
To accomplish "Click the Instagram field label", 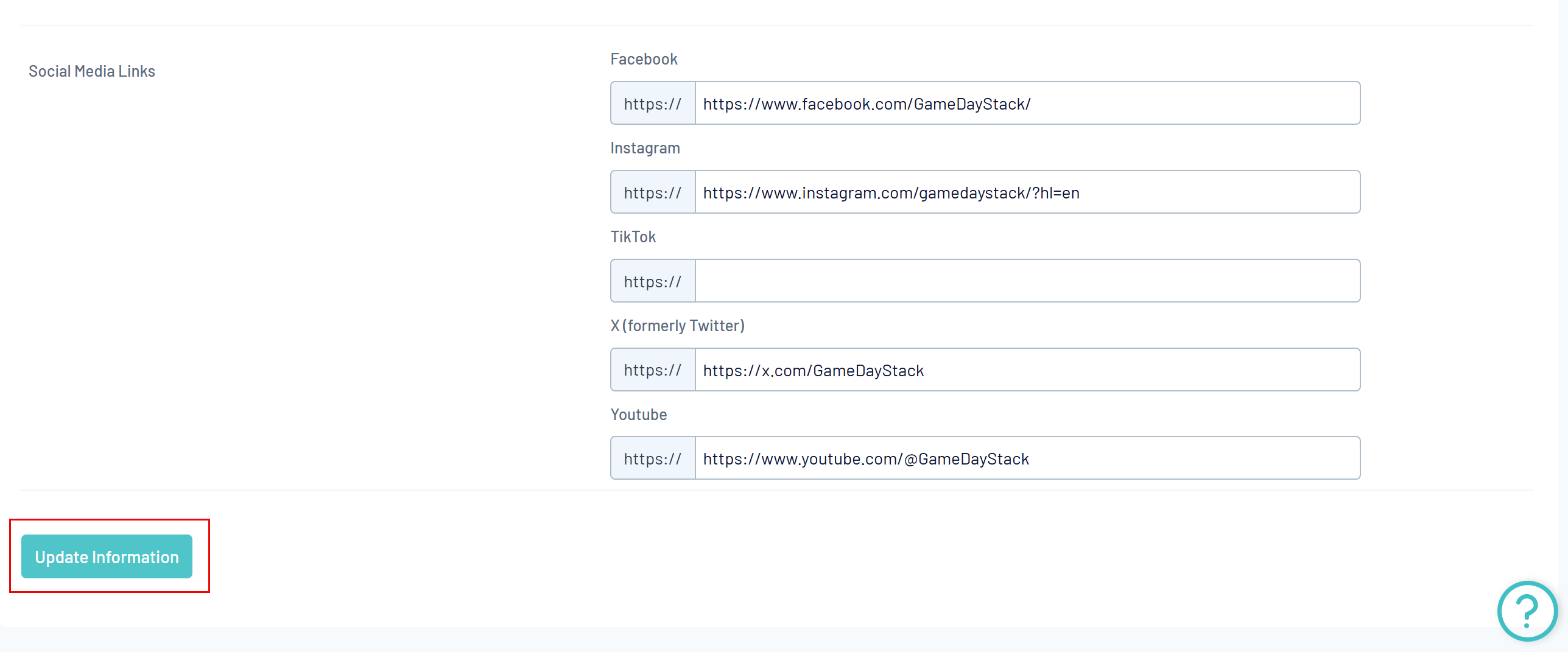I will coord(645,148).
